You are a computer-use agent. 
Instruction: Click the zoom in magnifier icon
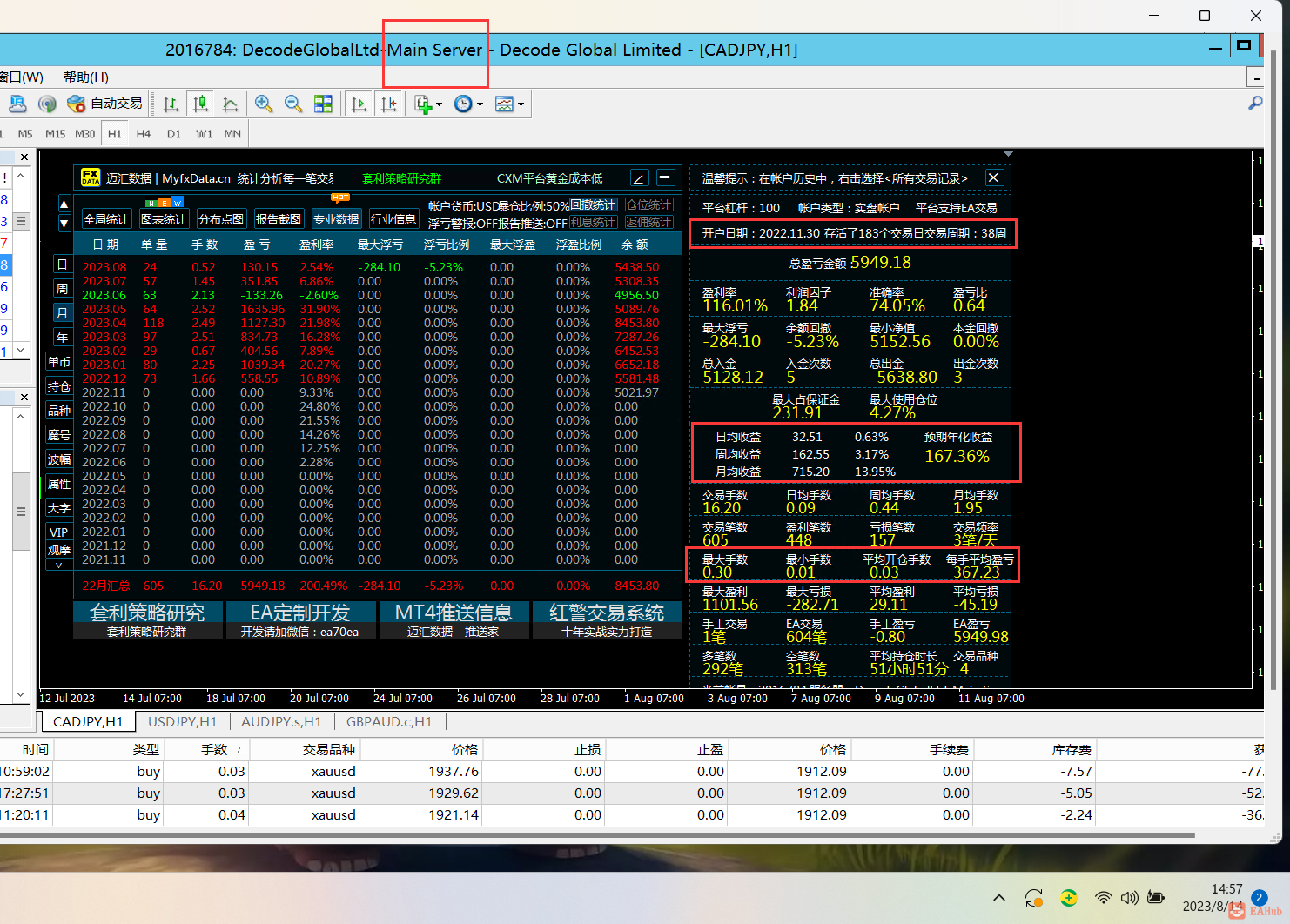(264, 104)
